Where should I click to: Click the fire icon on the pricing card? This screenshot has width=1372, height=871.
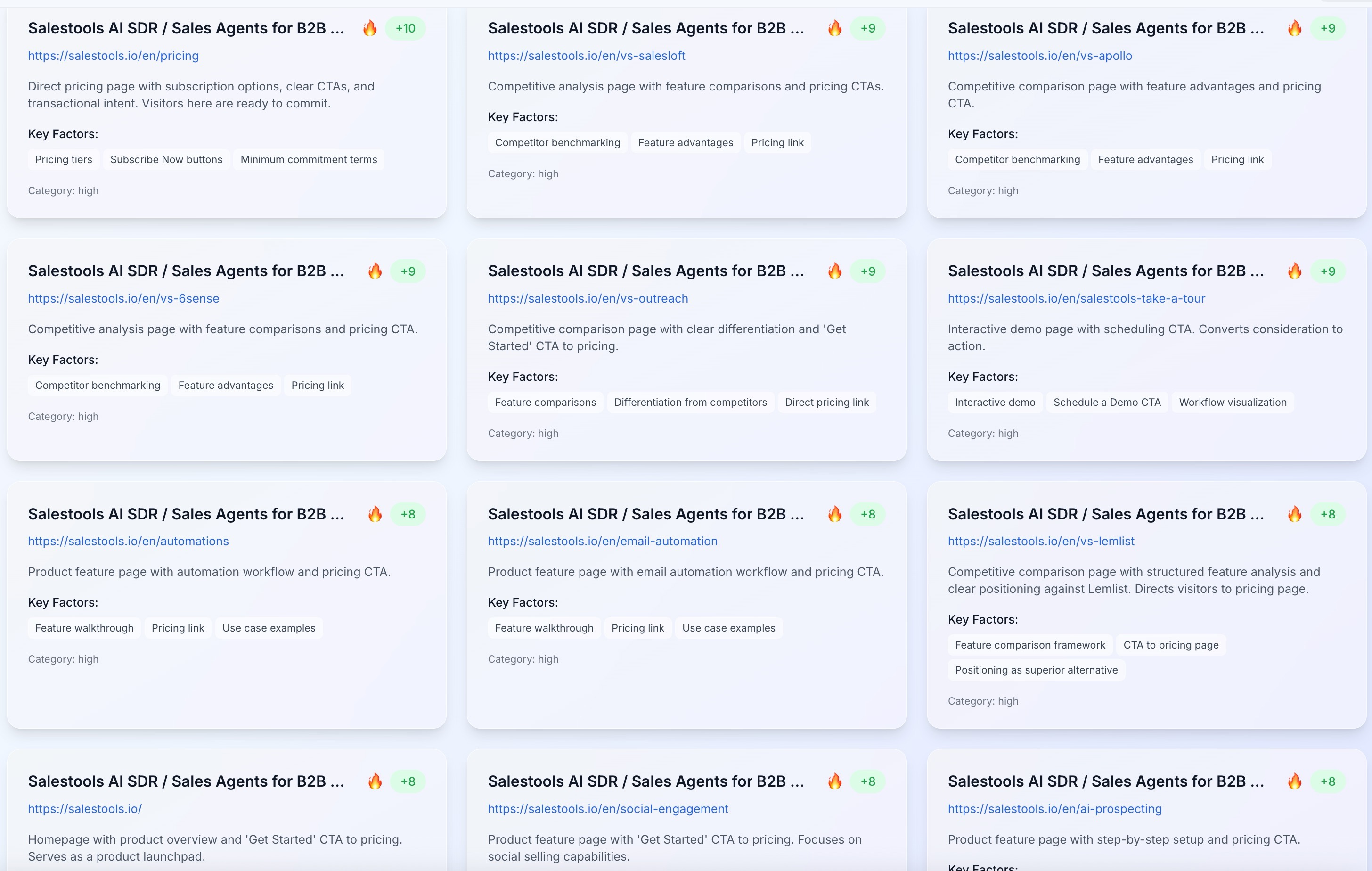tap(370, 28)
